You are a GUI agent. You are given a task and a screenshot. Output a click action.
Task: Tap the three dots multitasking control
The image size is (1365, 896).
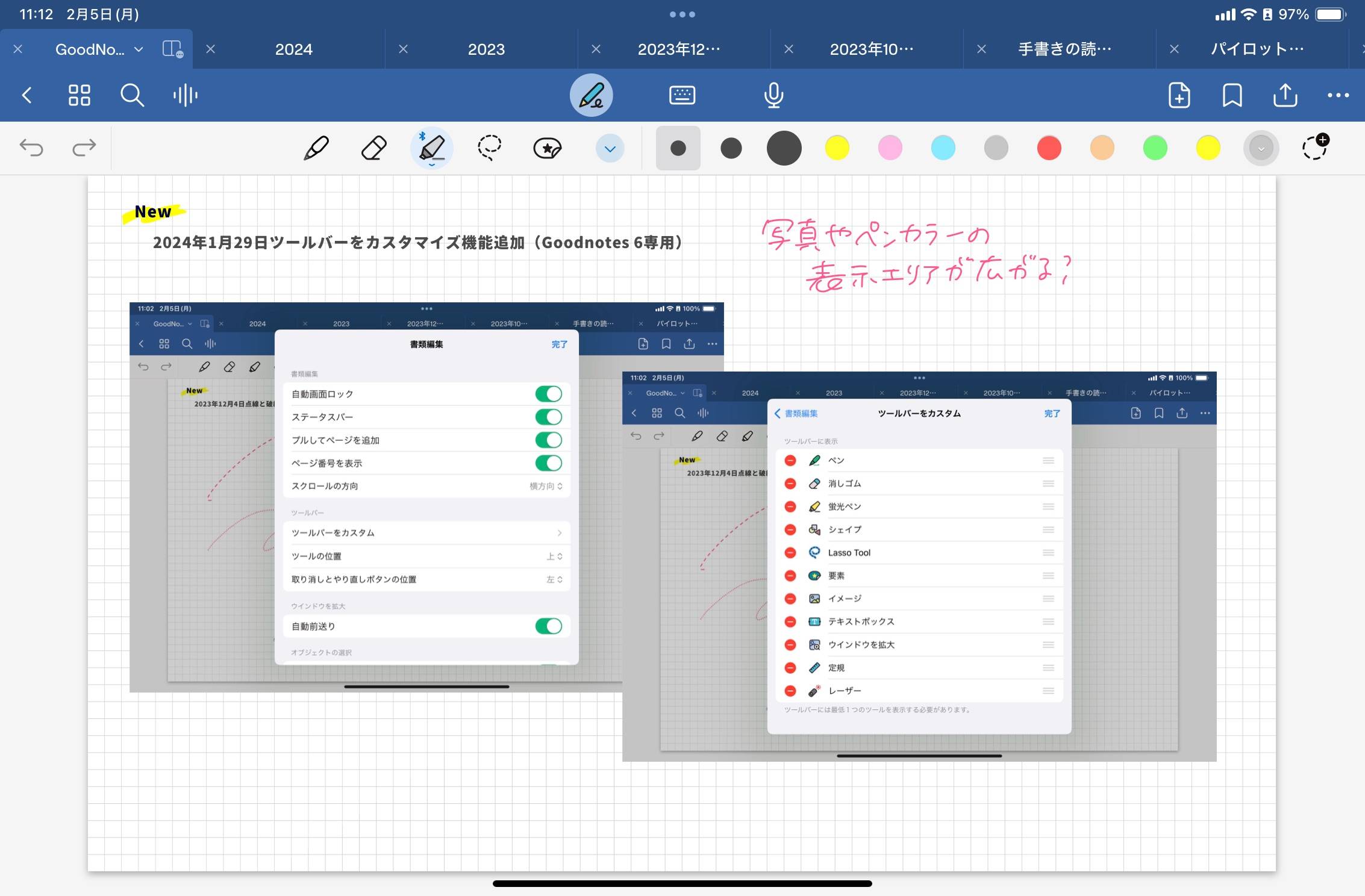click(x=682, y=14)
